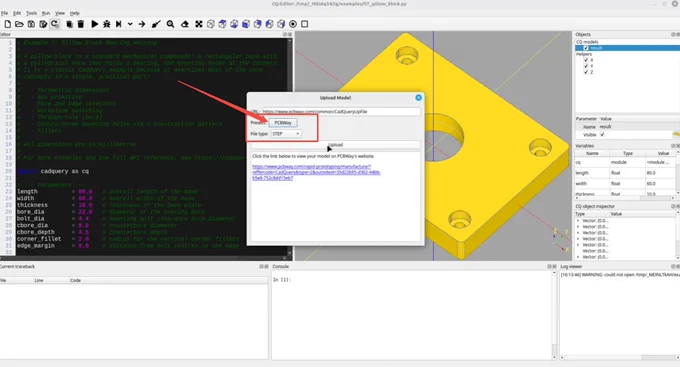Toggle the X helper axis checkbox

click(x=586, y=60)
